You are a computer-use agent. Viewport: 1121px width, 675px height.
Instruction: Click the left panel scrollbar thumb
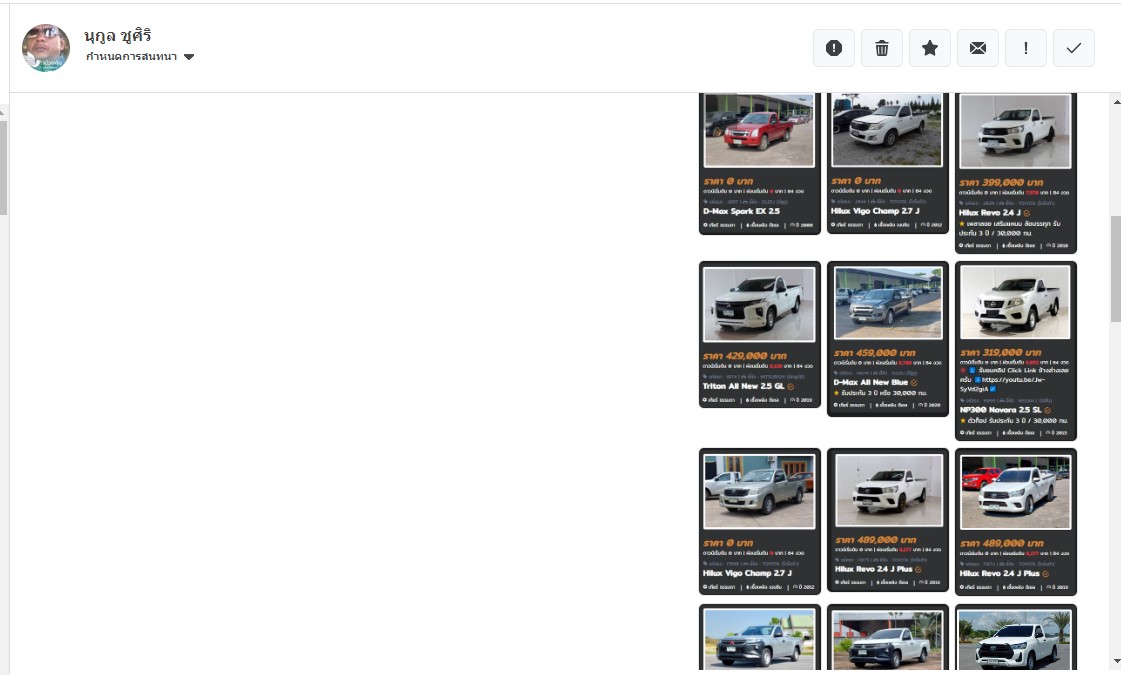point(3,167)
